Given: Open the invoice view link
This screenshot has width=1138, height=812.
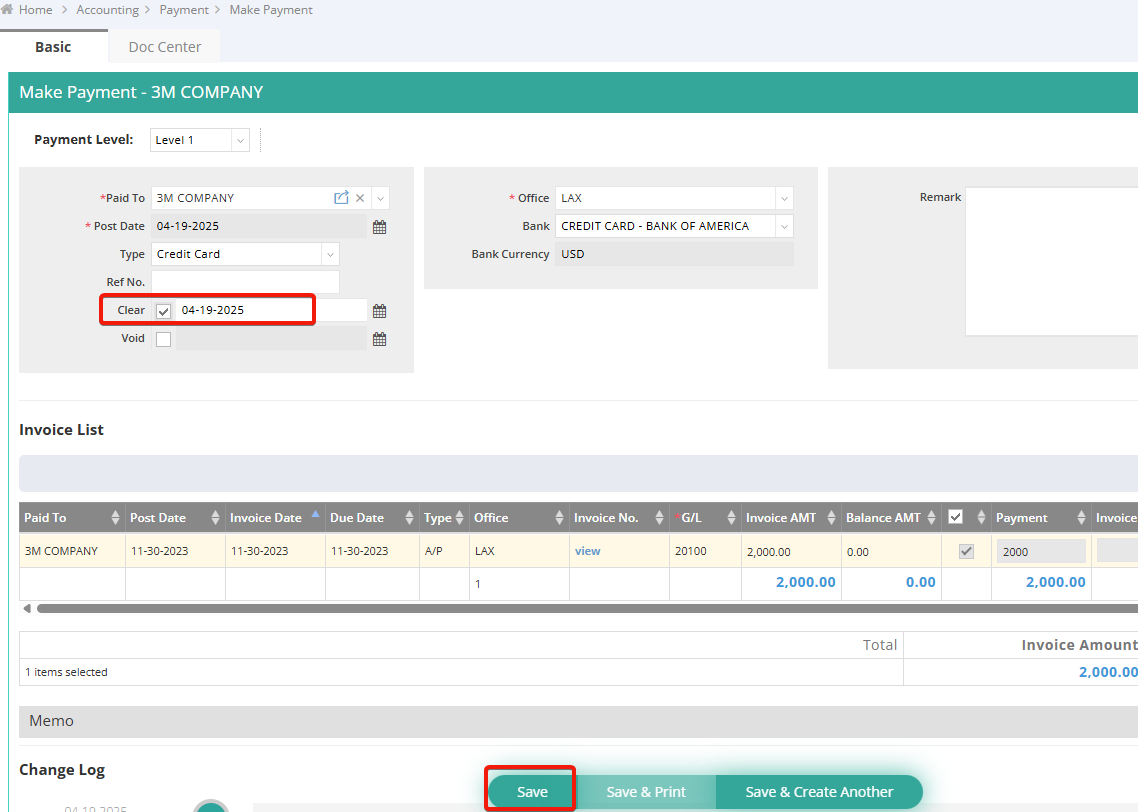Looking at the screenshot, I should (588, 551).
